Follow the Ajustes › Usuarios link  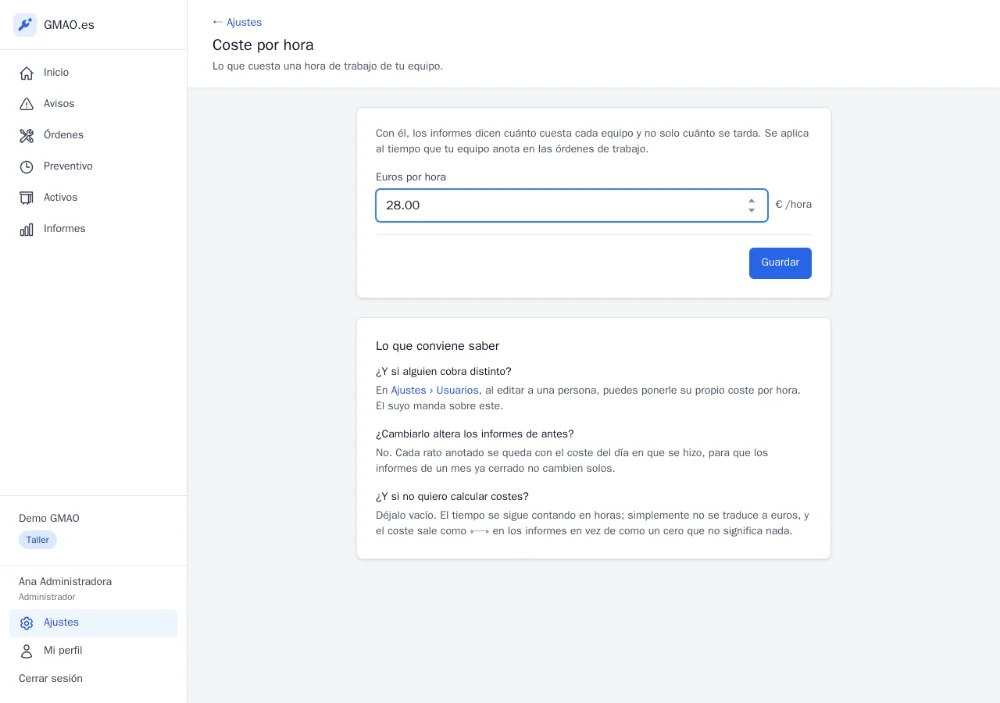(x=434, y=390)
